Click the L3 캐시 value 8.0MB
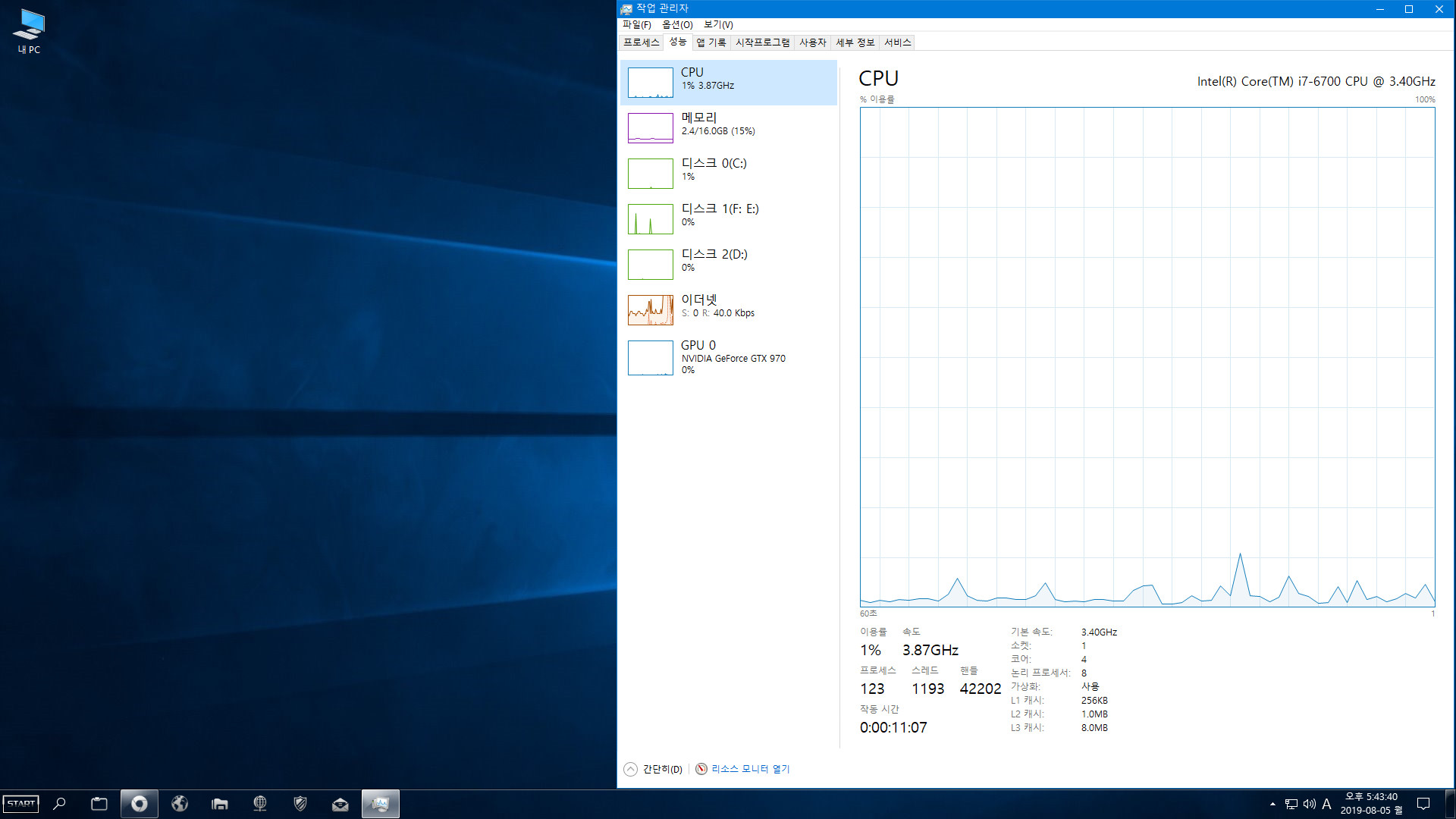Viewport: 1456px width, 819px height. (1094, 728)
